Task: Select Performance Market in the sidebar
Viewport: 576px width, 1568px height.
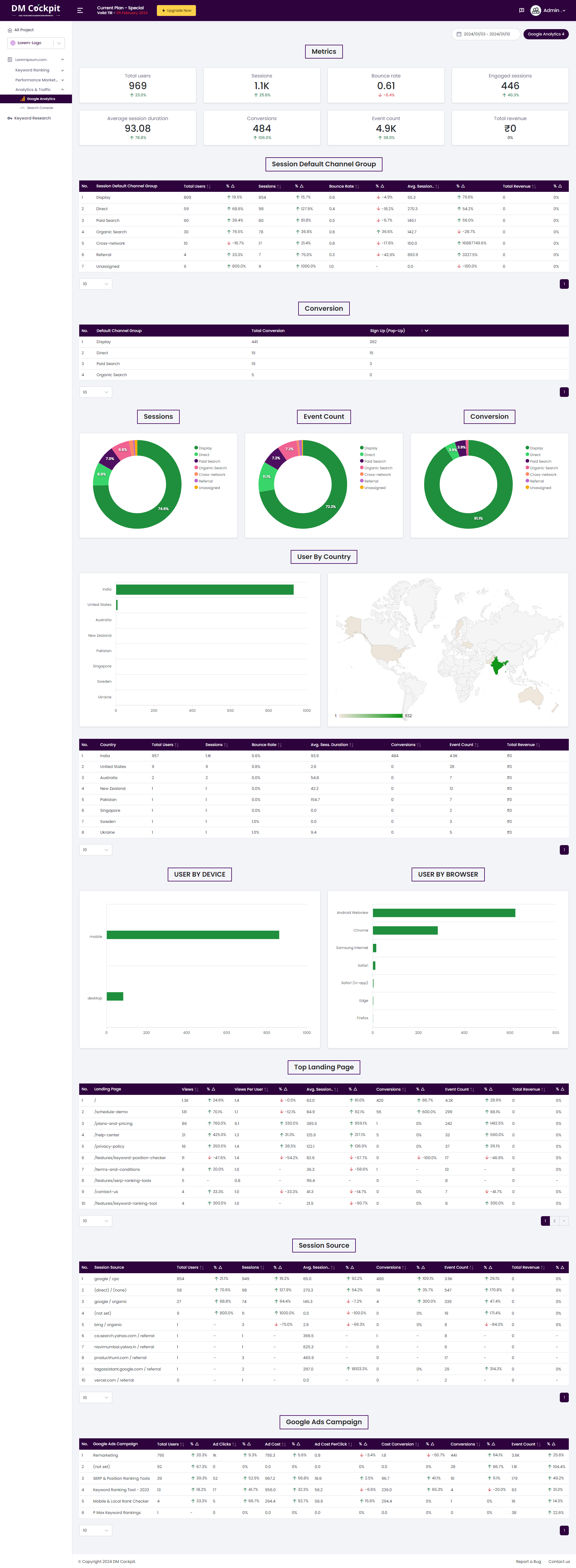Action: [37, 80]
